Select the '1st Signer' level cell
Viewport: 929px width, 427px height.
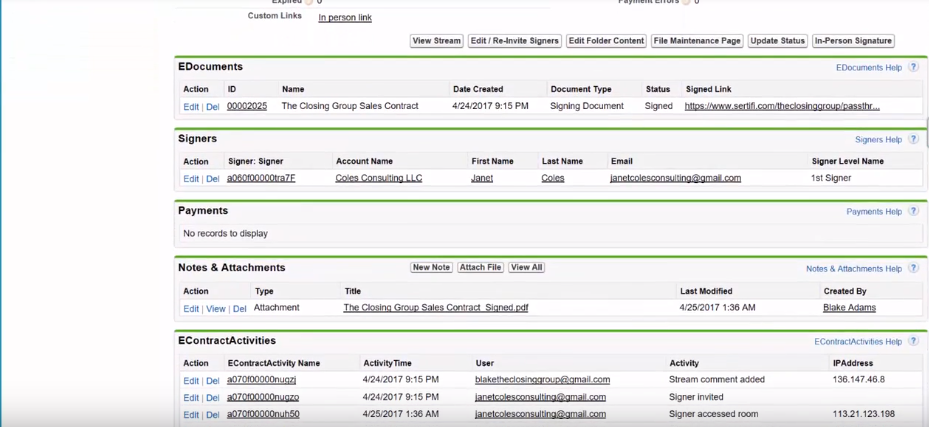[x=831, y=178]
